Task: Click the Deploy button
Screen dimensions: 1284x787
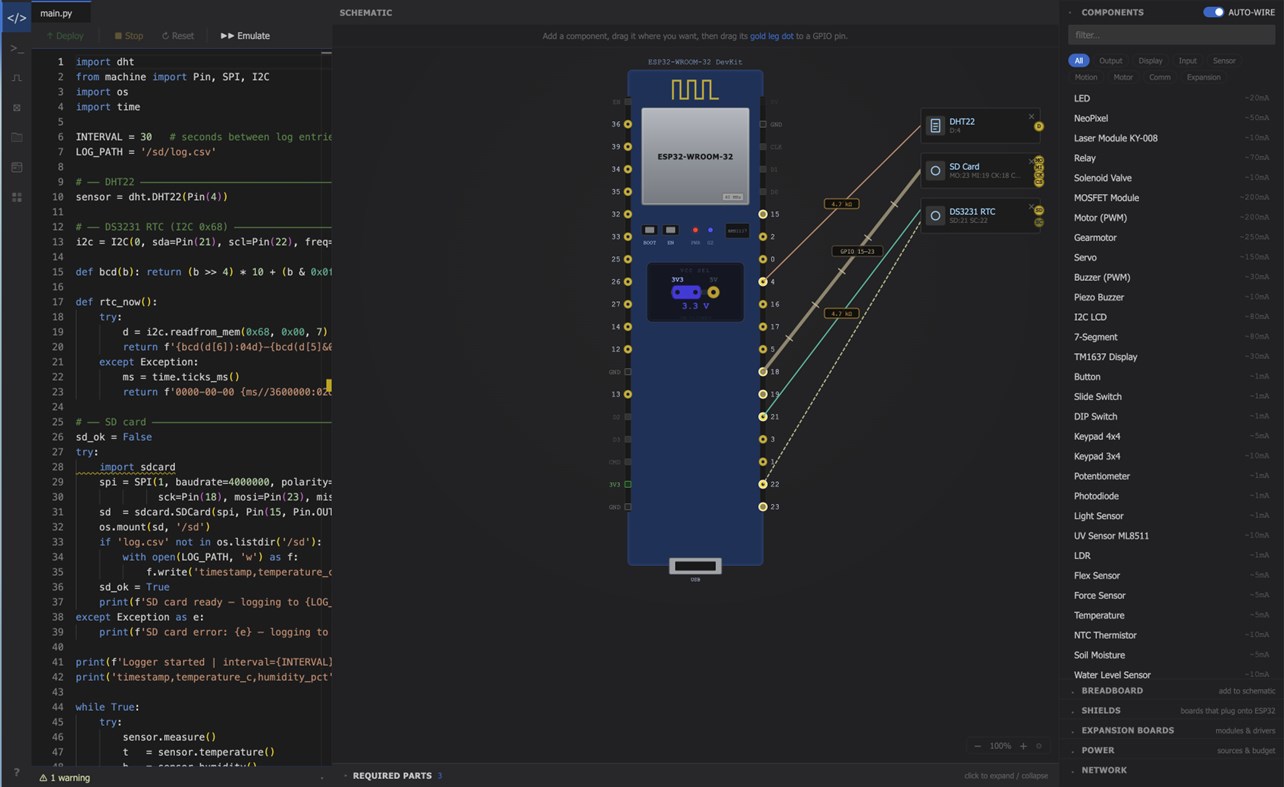Action: pyautogui.click(x=65, y=35)
